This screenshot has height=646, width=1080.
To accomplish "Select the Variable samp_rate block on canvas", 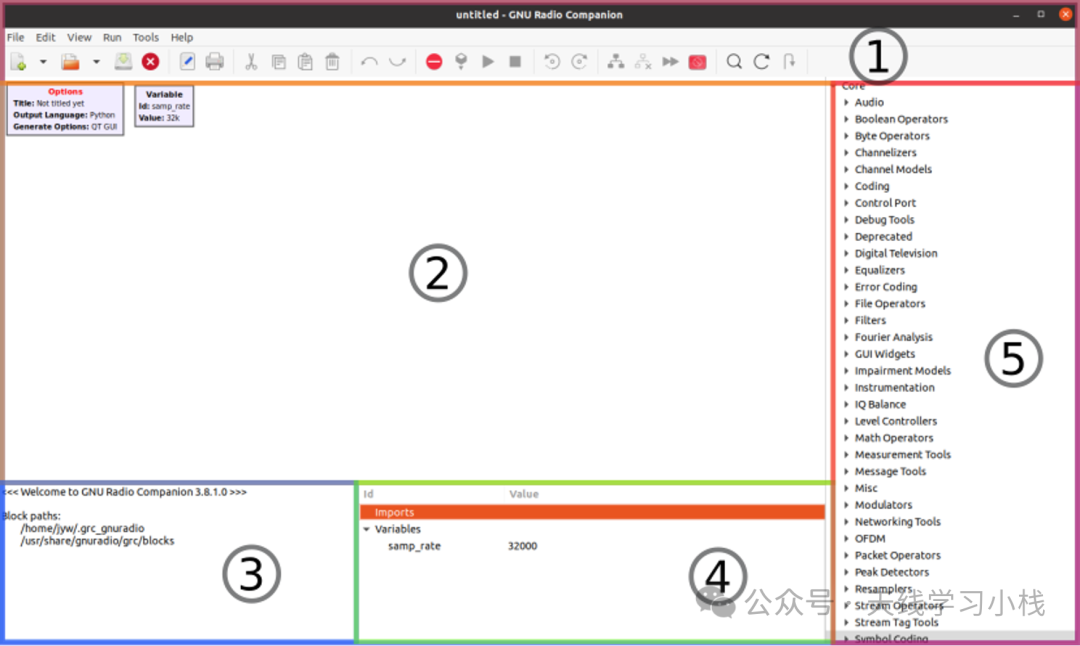I will click(164, 106).
